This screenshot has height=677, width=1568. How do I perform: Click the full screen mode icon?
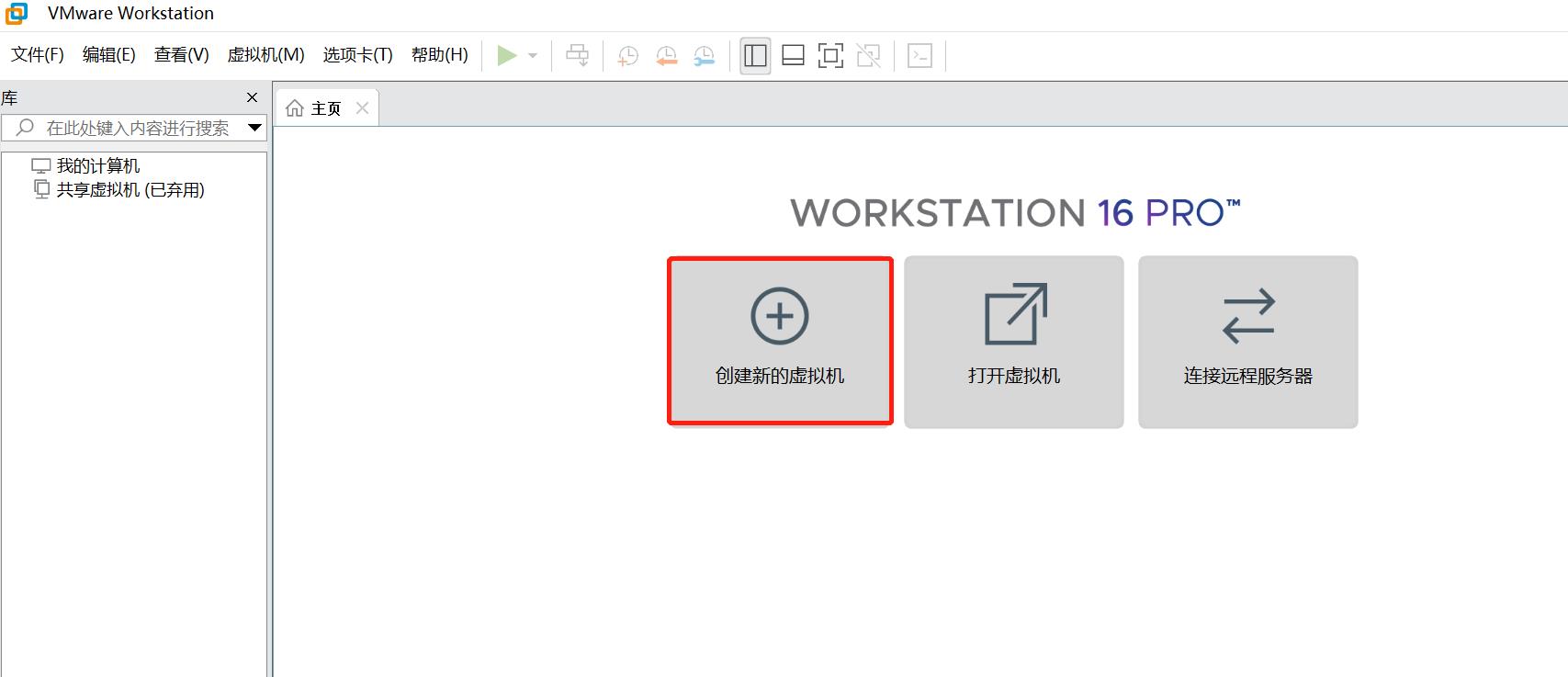(x=830, y=56)
